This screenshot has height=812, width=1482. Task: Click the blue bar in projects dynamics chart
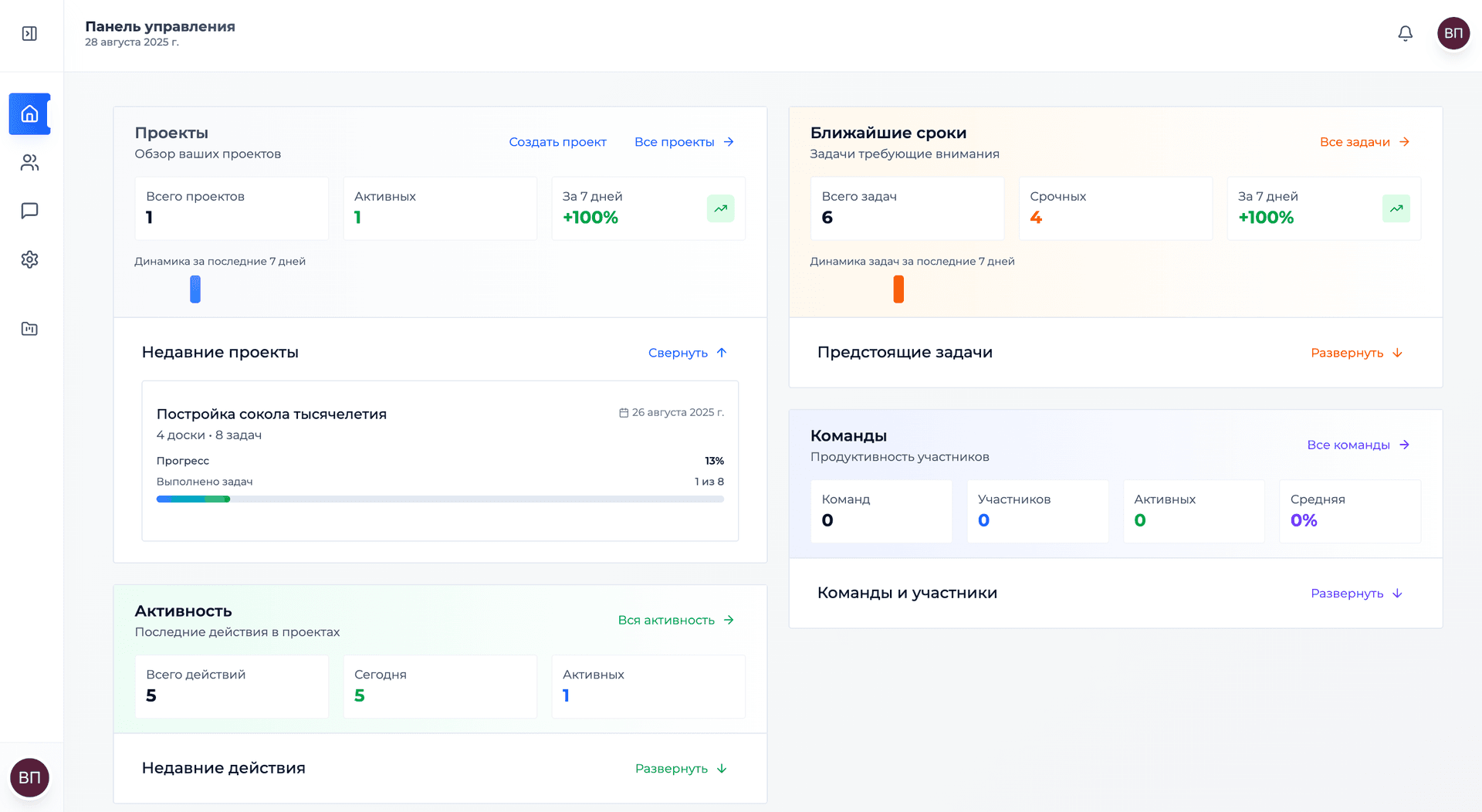pyautogui.click(x=195, y=289)
